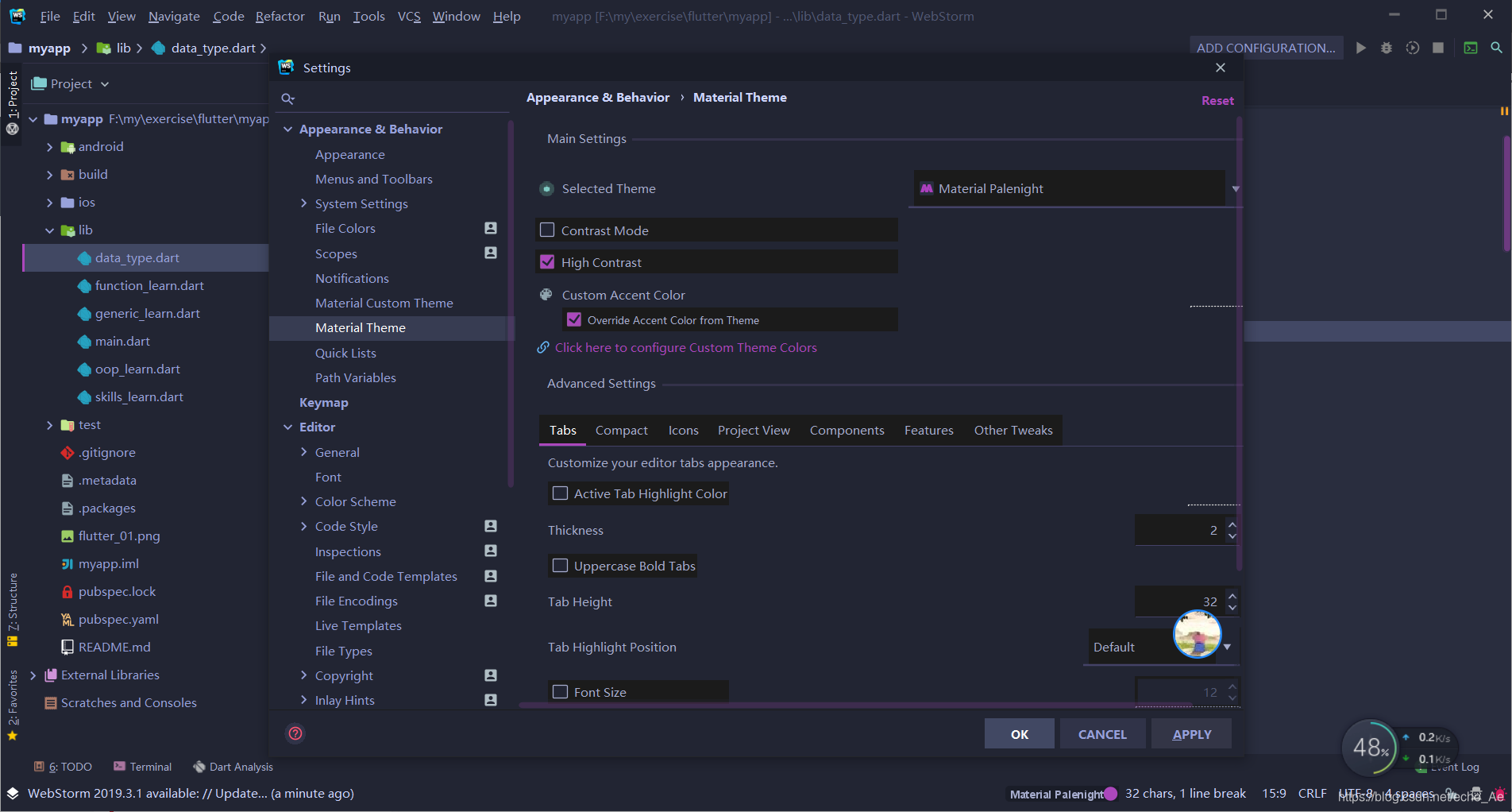
Task: Open Search Everywhere via the magnifier icon
Action: click(x=1498, y=48)
